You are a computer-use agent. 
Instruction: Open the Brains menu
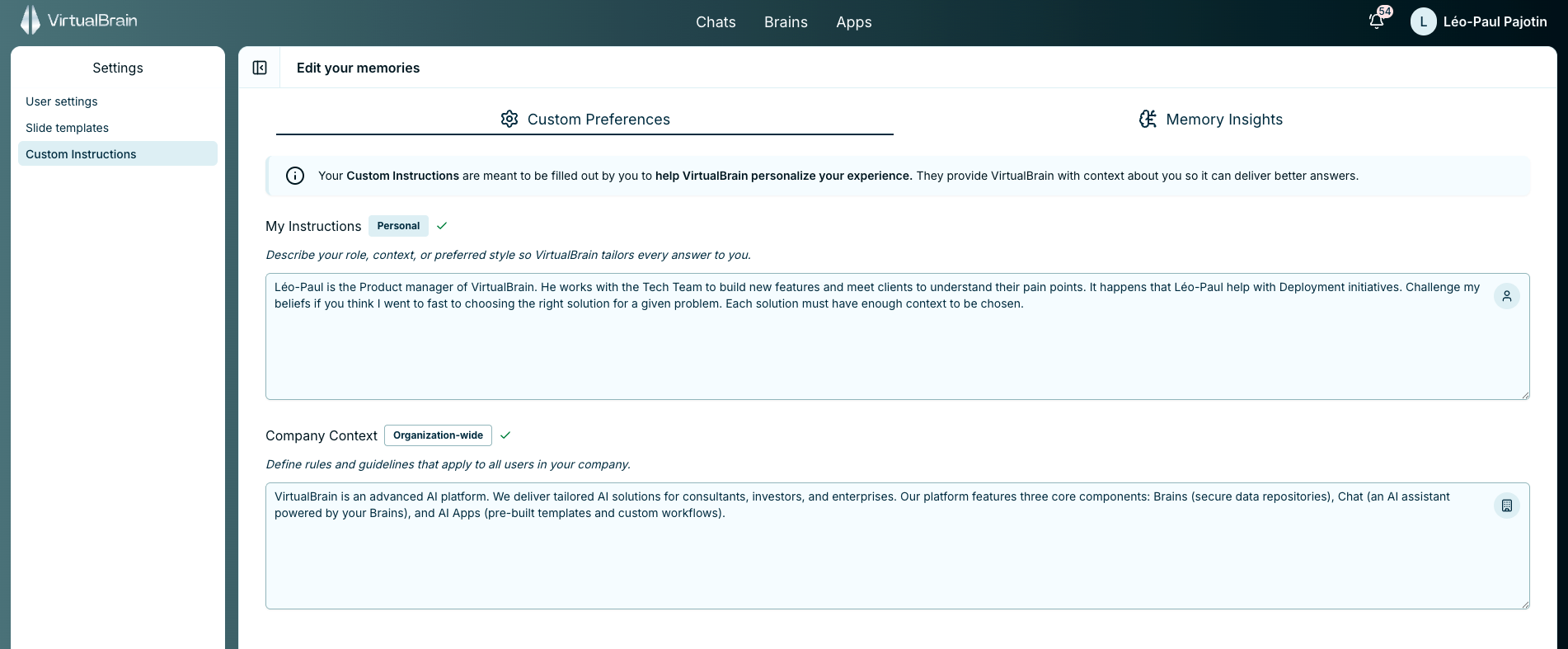pyautogui.click(x=786, y=22)
